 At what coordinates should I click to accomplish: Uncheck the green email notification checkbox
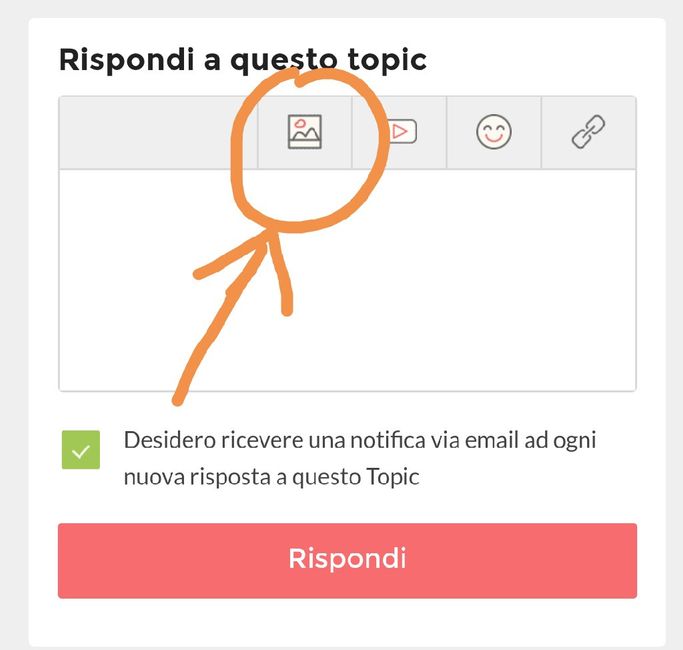[81, 450]
